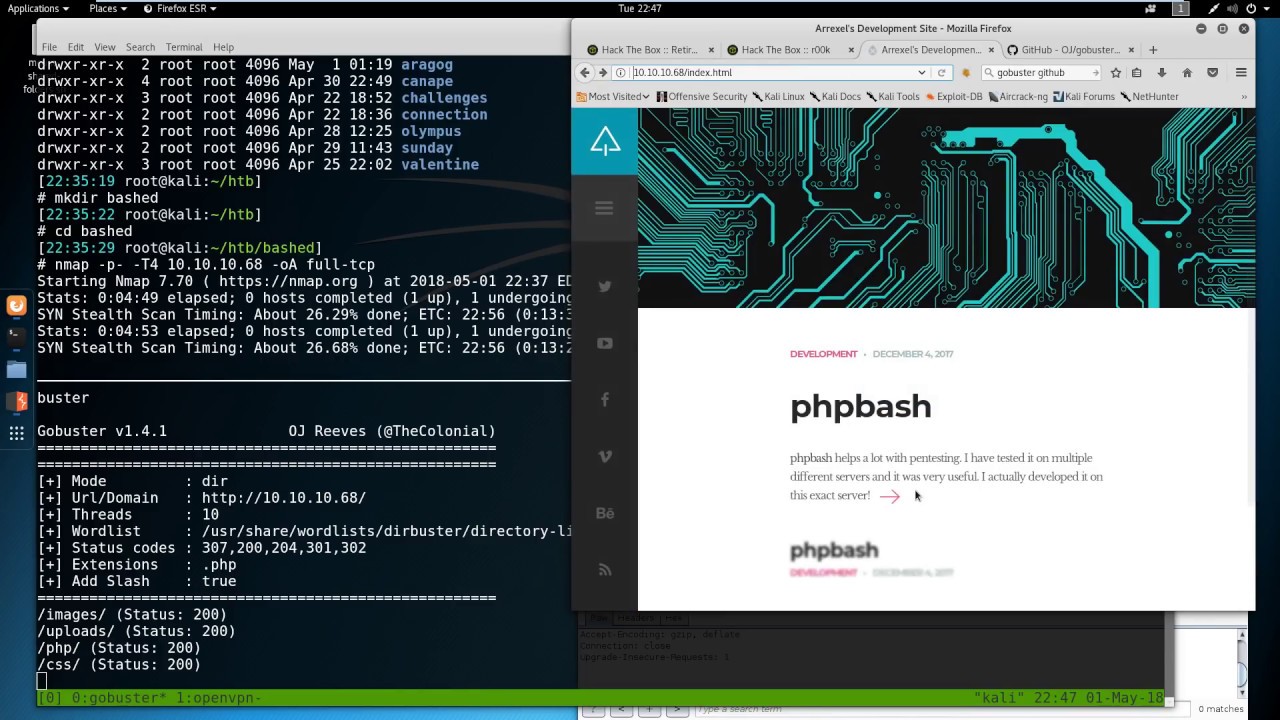Go back in Firefox history

(x=585, y=72)
